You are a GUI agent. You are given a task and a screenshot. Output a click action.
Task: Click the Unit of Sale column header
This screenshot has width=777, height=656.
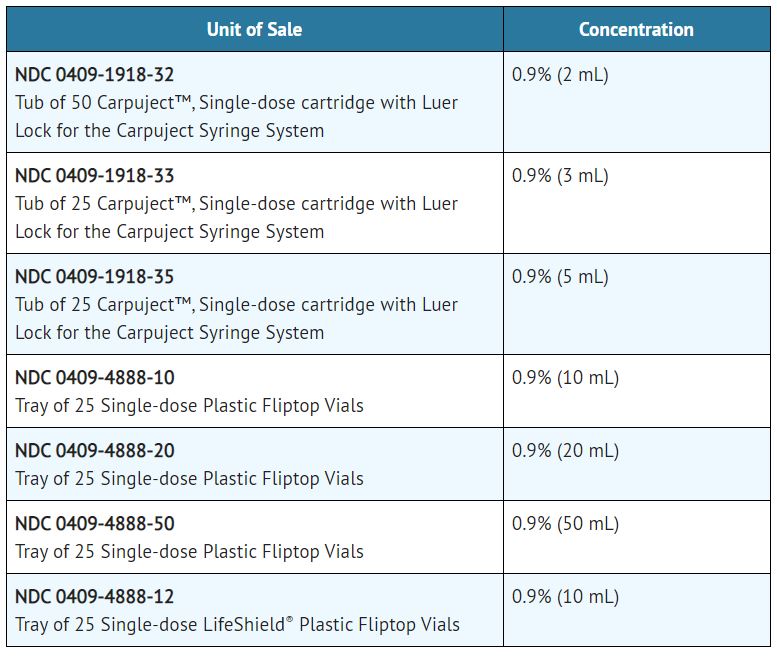[x=254, y=29]
